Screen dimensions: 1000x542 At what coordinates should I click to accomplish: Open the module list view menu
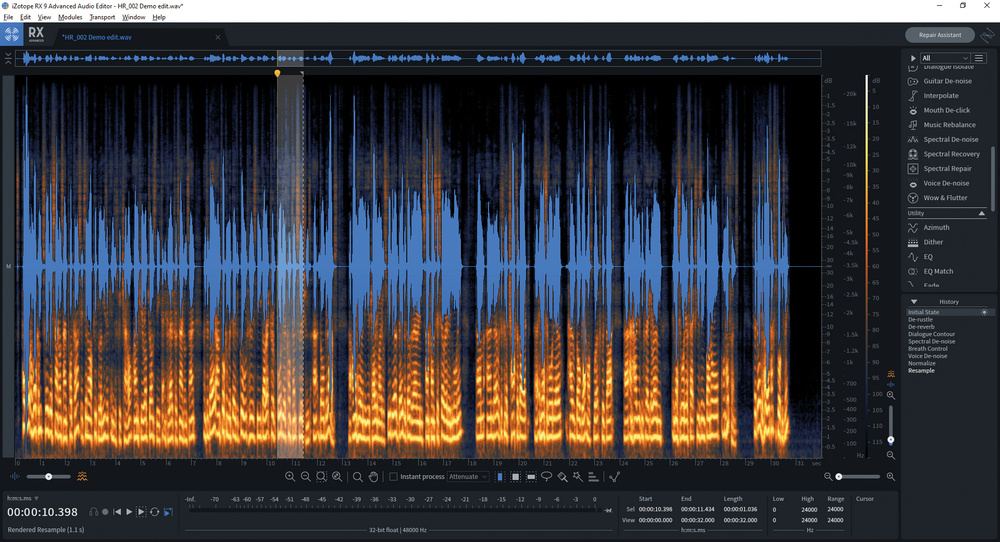pyautogui.click(x=979, y=58)
